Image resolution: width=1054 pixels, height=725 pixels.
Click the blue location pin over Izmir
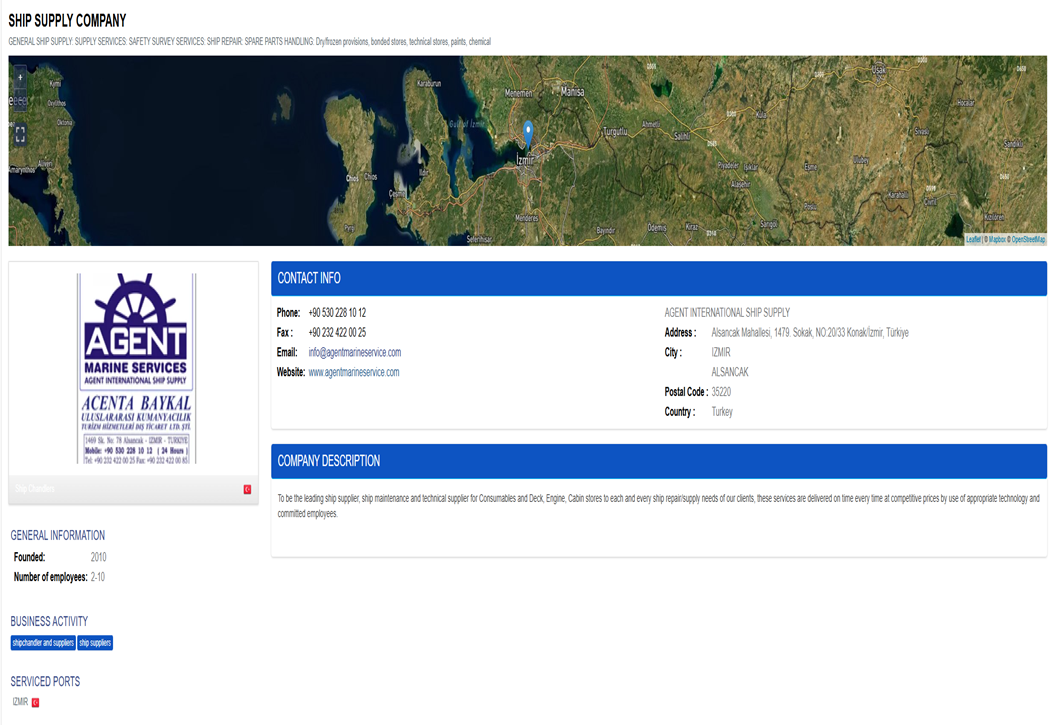(x=528, y=133)
